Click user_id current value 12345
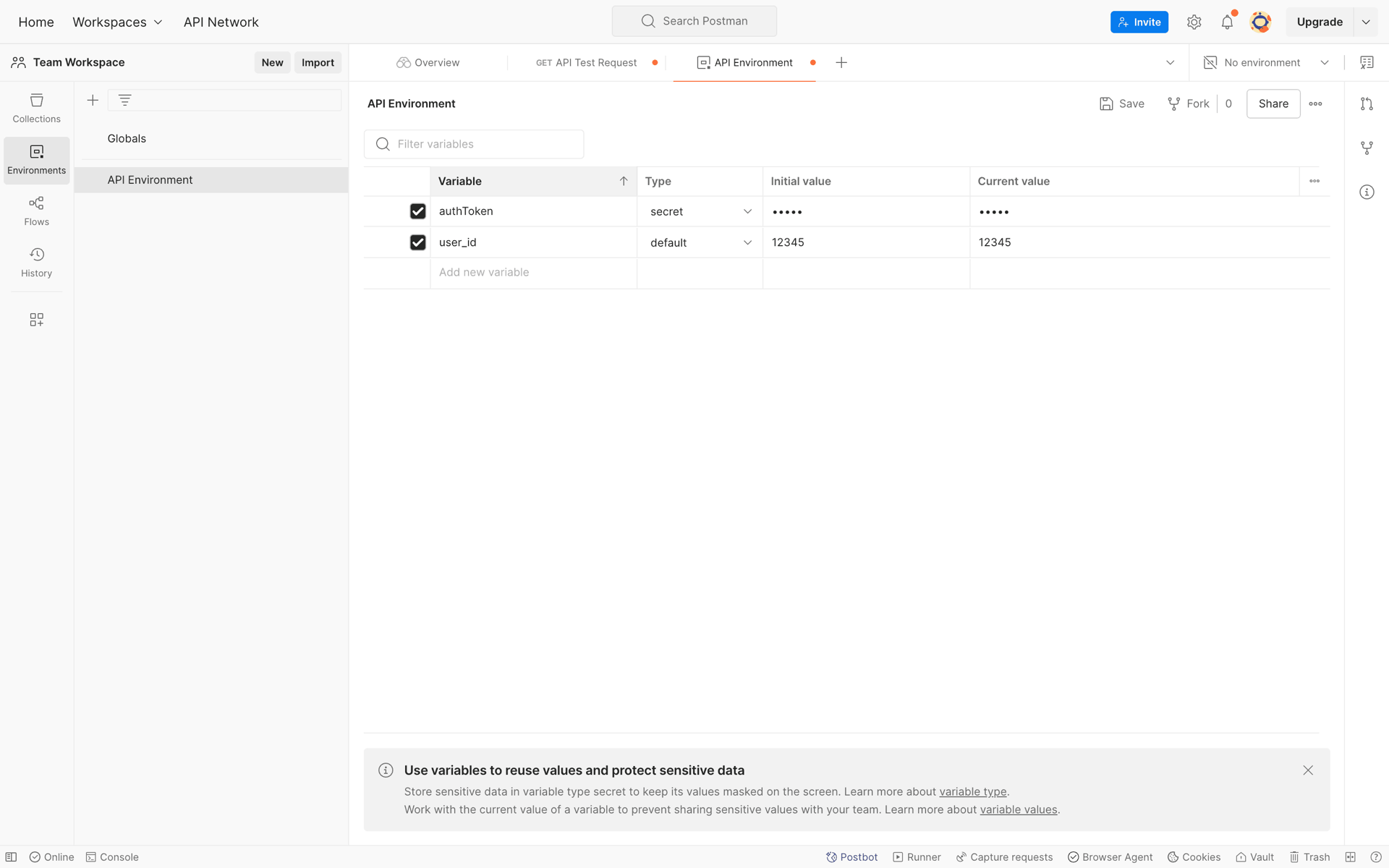 point(995,242)
